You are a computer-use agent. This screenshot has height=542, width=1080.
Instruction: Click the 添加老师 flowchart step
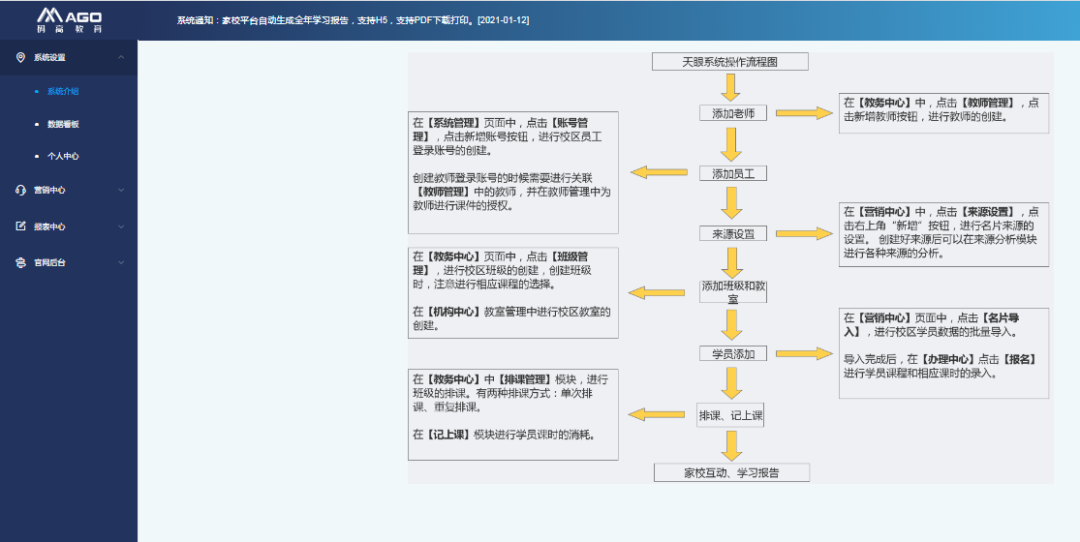coord(733,113)
